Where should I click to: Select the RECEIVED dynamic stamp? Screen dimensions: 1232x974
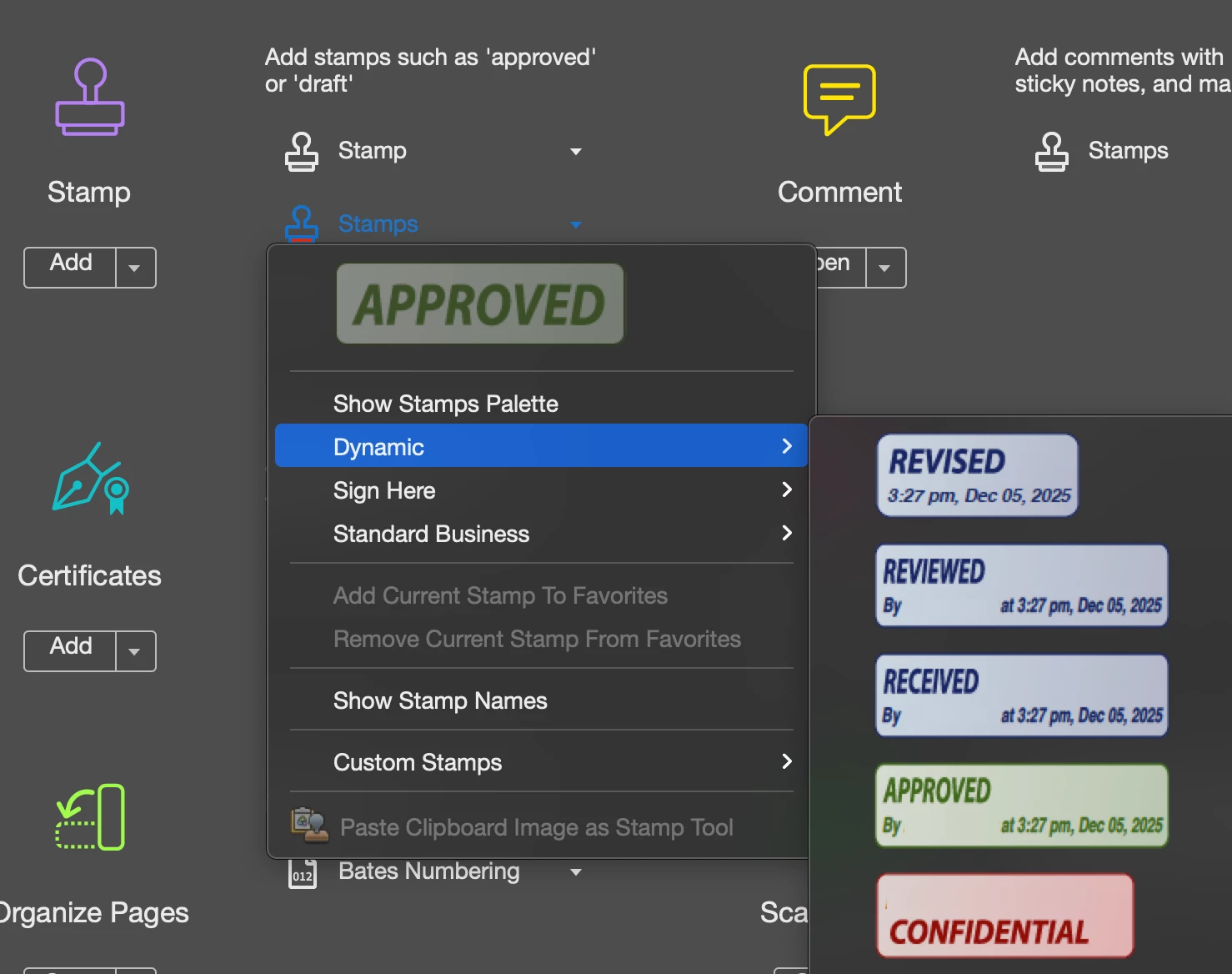pos(1022,695)
